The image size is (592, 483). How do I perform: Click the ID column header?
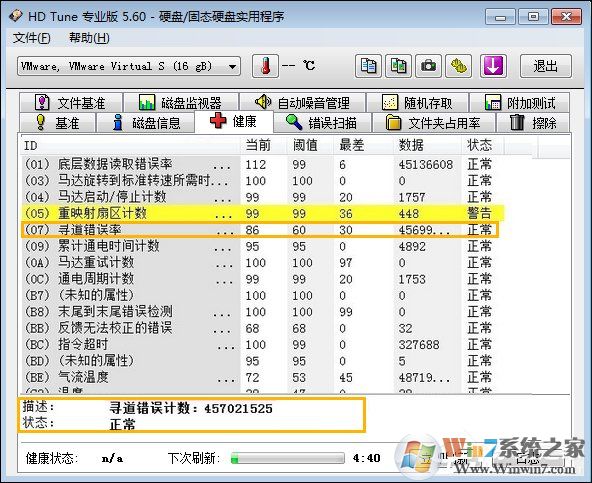pyautogui.click(x=130, y=145)
